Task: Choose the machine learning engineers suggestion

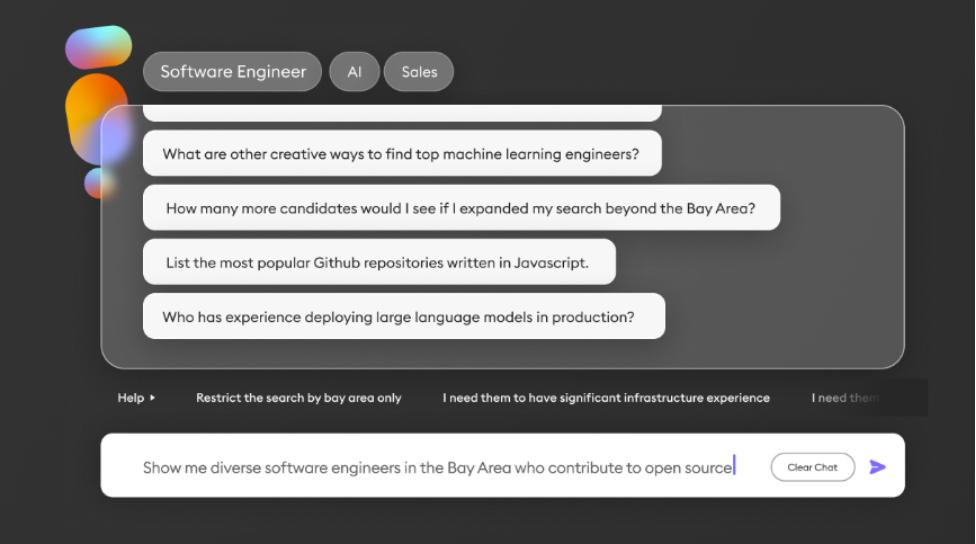Action: [x=402, y=153]
